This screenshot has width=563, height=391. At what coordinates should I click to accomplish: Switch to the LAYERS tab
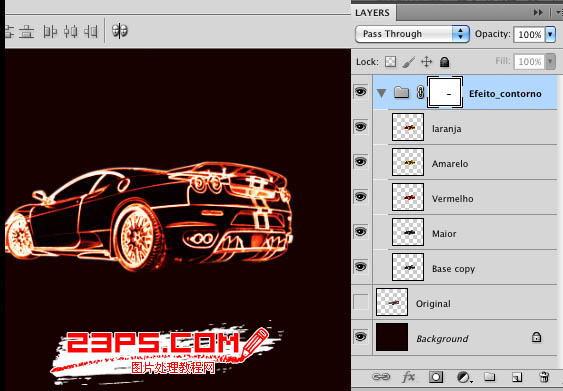point(372,13)
